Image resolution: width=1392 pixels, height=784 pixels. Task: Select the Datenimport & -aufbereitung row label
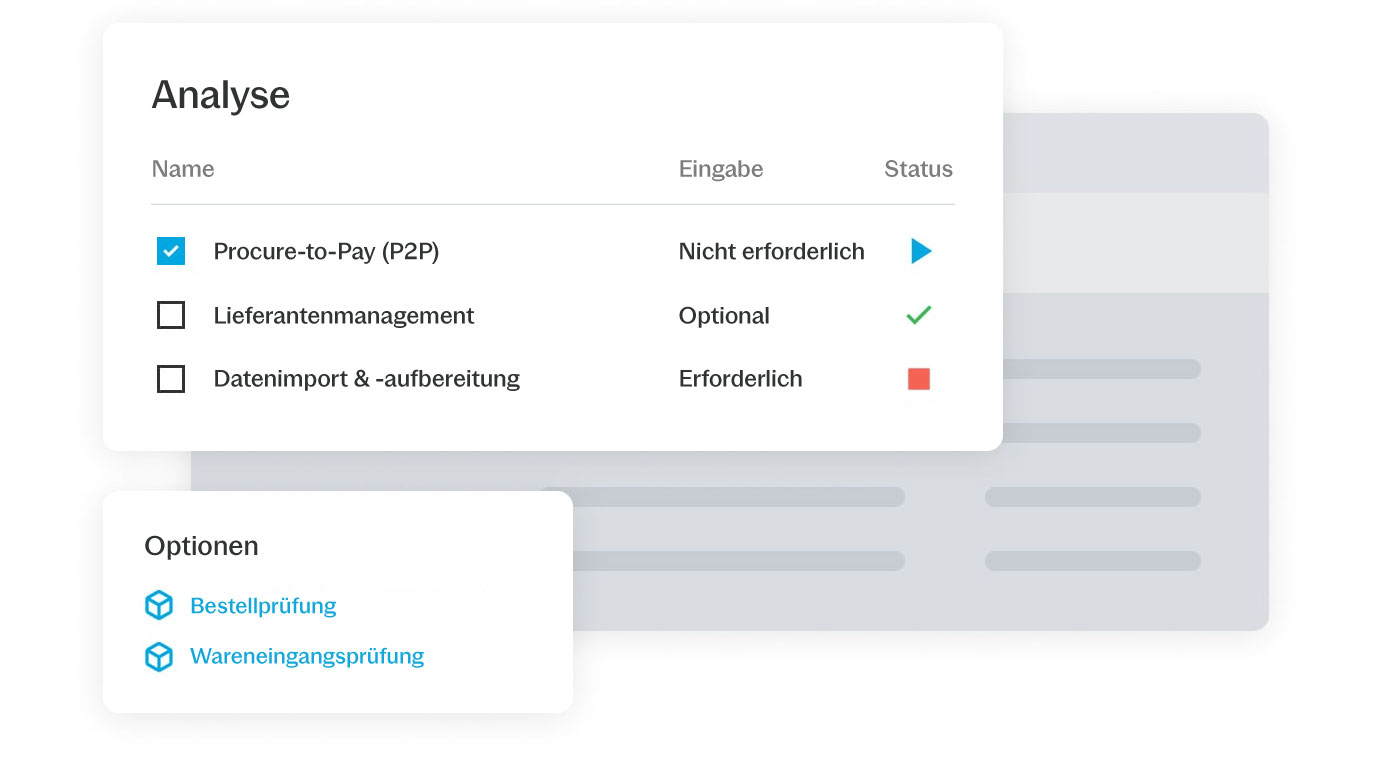tap(367, 379)
